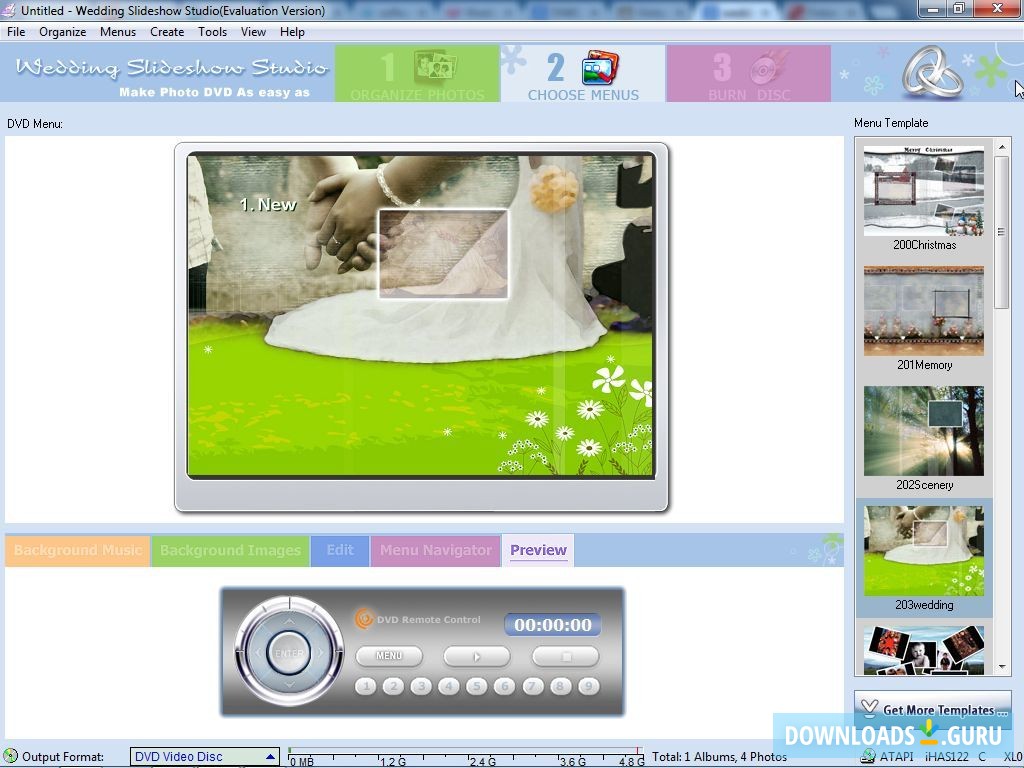Viewport: 1024px width, 768px height.
Task: Click the wedding rings logo icon
Action: [933, 72]
